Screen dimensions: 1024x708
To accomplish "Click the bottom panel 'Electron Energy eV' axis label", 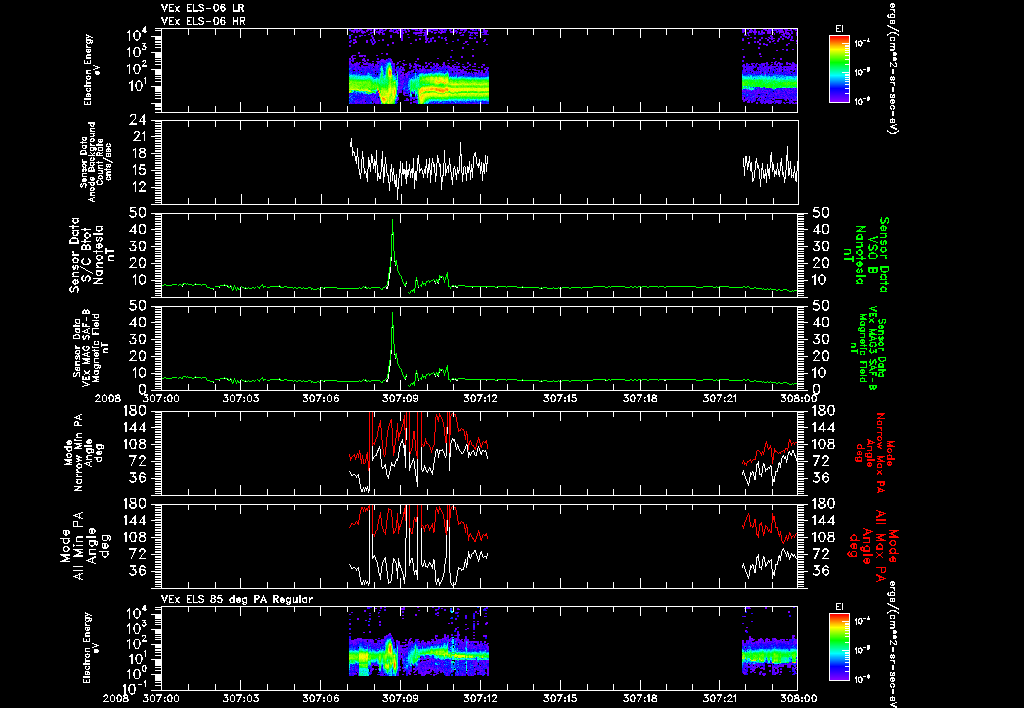I will (91, 647).
